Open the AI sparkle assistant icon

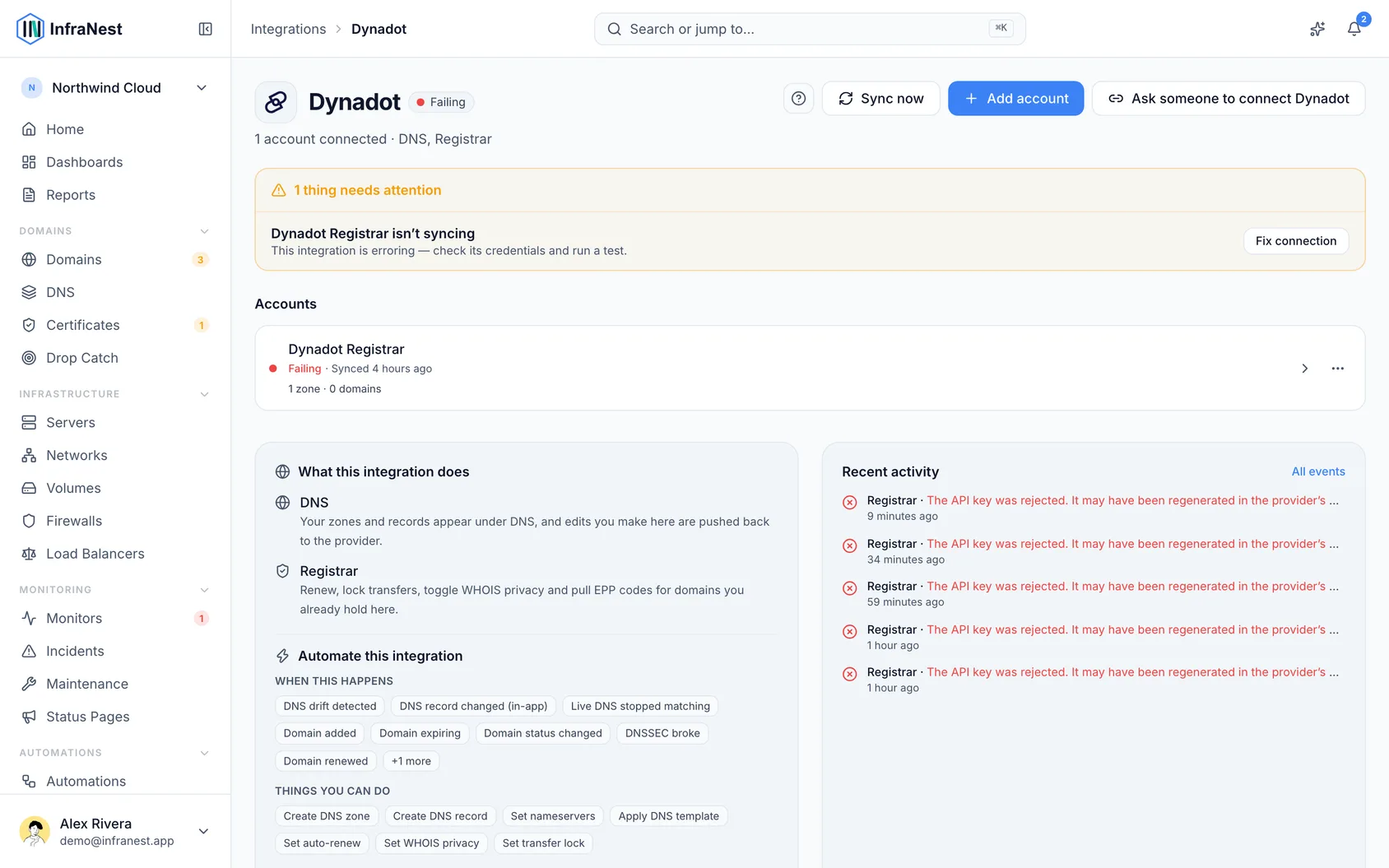click(x=1317, y=29)
